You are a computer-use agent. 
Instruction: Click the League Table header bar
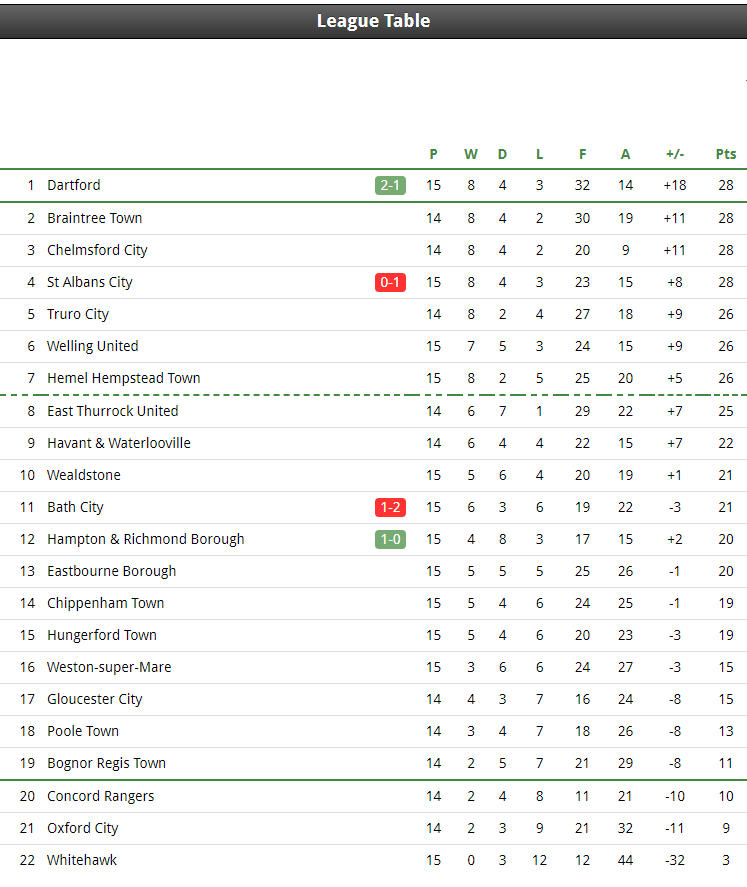click(x=373, y=21)
